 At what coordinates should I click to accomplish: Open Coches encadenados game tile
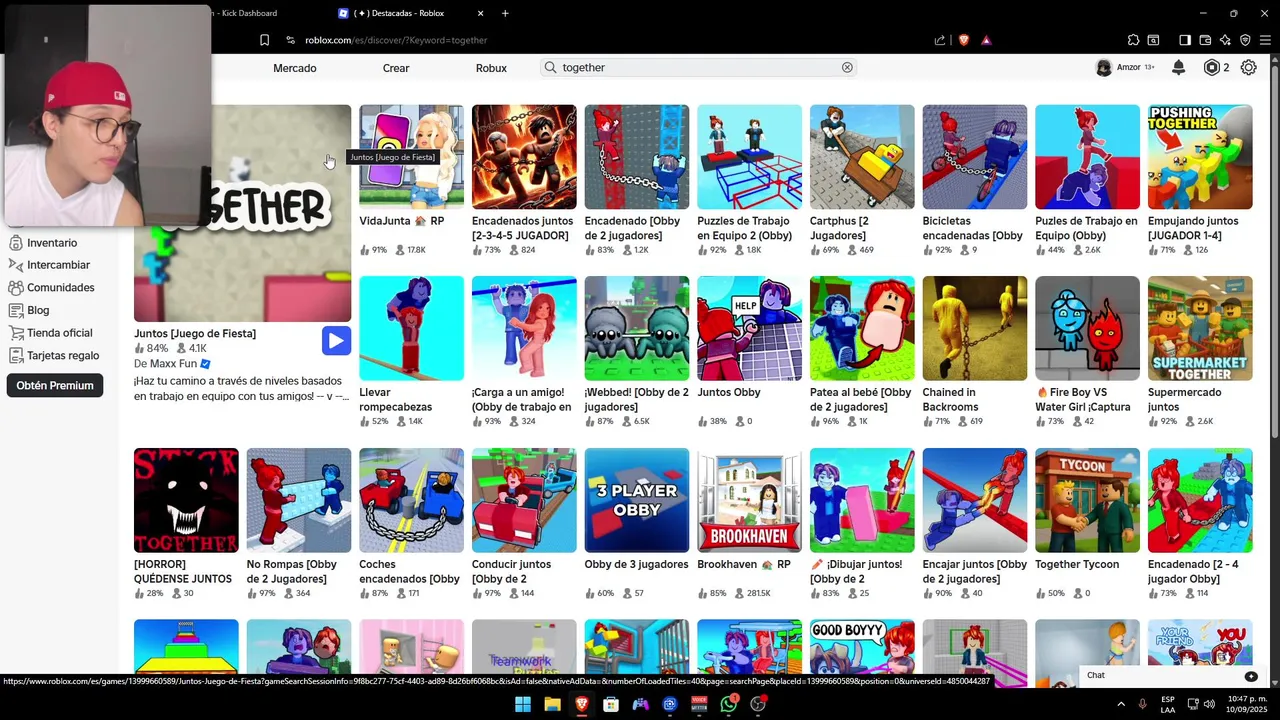(411, 524)
